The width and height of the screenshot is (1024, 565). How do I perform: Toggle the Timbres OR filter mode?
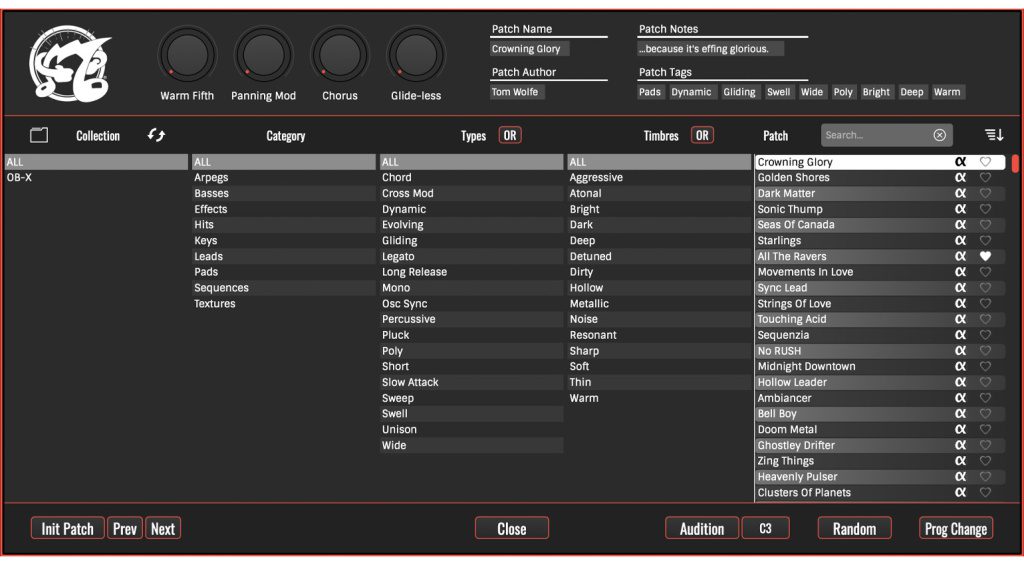(702, 136)
